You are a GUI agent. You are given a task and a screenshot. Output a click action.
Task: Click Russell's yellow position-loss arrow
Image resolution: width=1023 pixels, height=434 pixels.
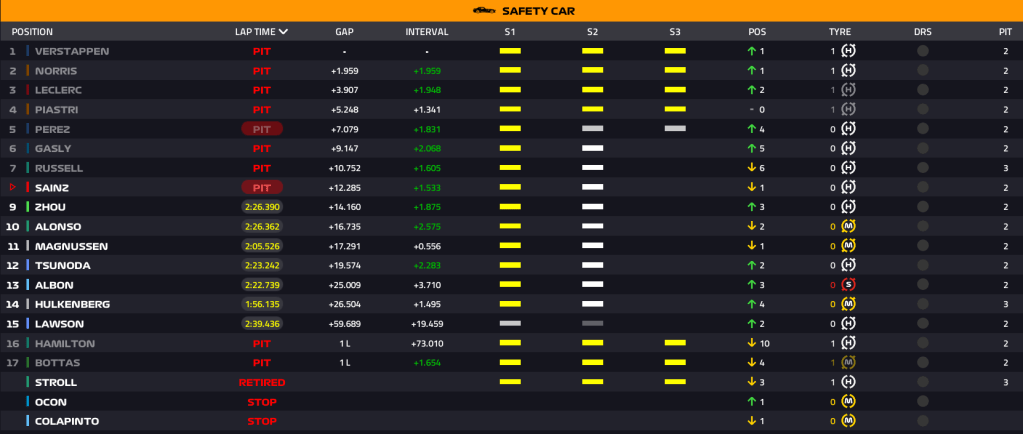point(752,168)
